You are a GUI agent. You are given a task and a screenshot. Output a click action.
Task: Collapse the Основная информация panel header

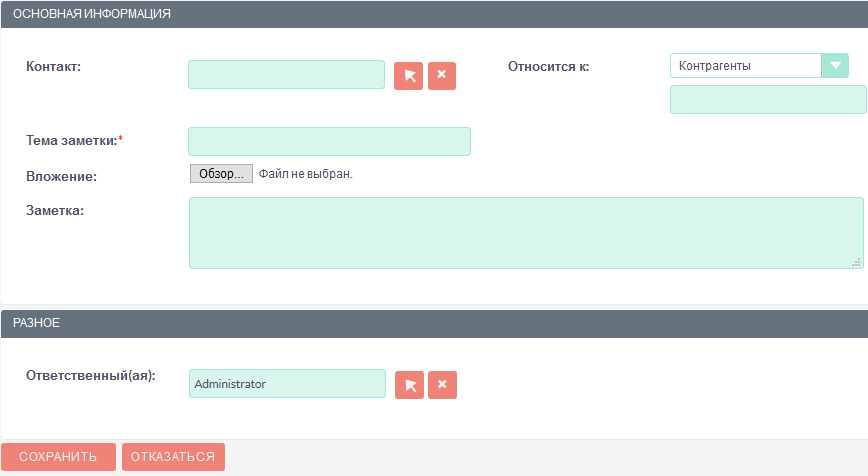pyautogui.click(x=434, y=14)
